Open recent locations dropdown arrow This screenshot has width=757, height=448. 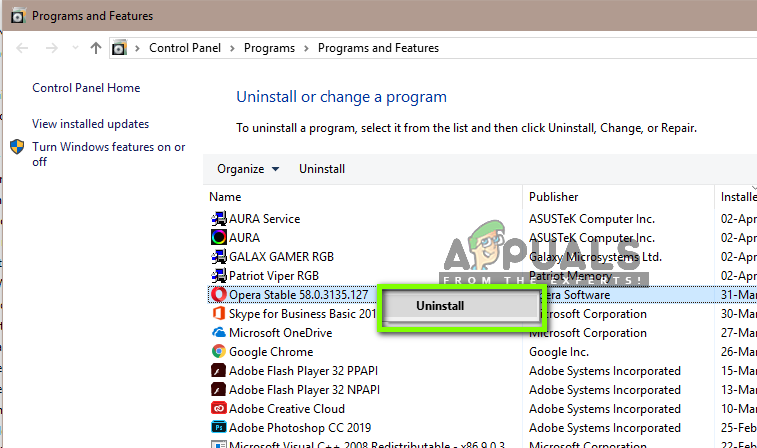click(75, 47)
